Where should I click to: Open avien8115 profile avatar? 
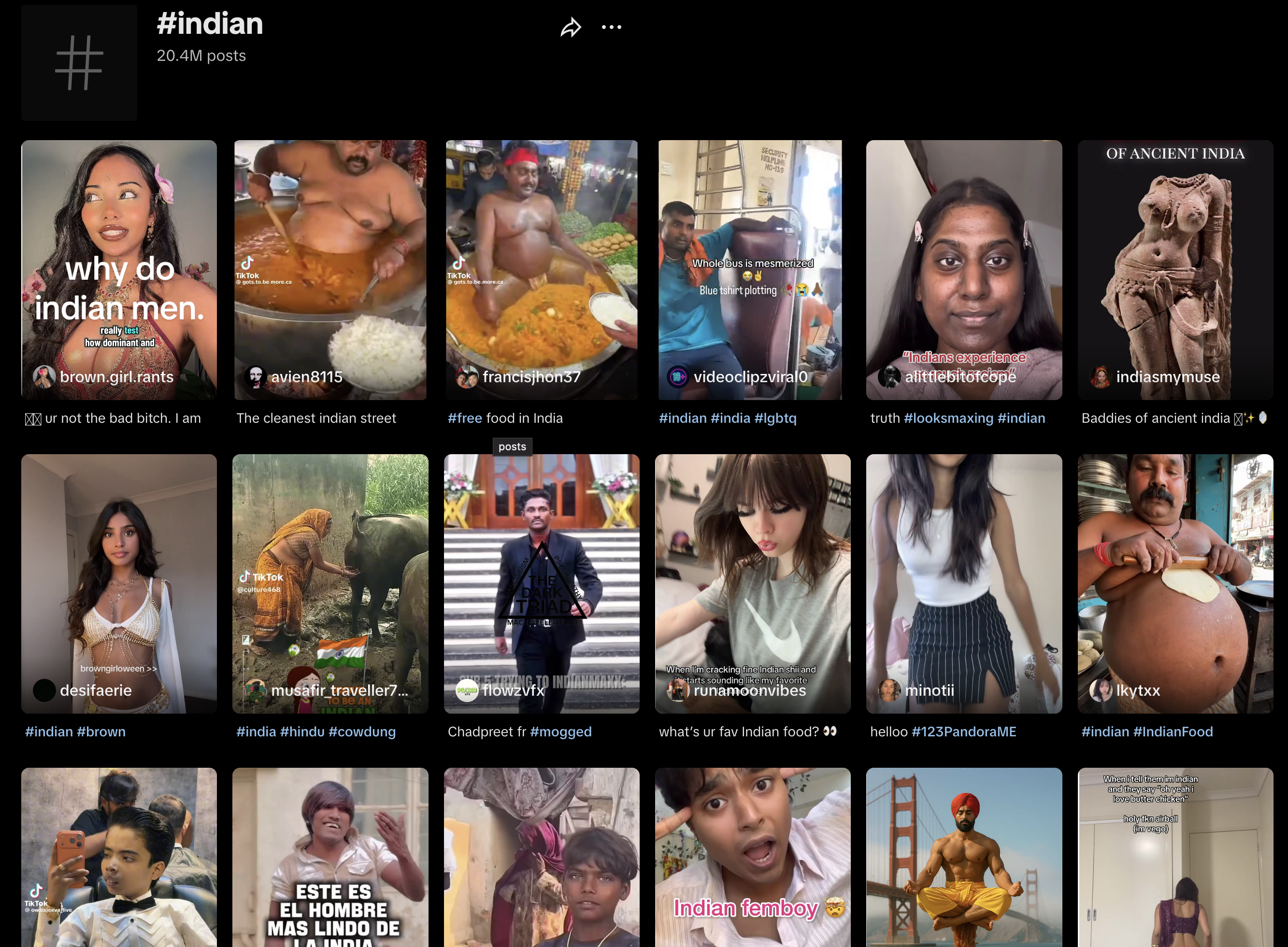pos(256,376)
